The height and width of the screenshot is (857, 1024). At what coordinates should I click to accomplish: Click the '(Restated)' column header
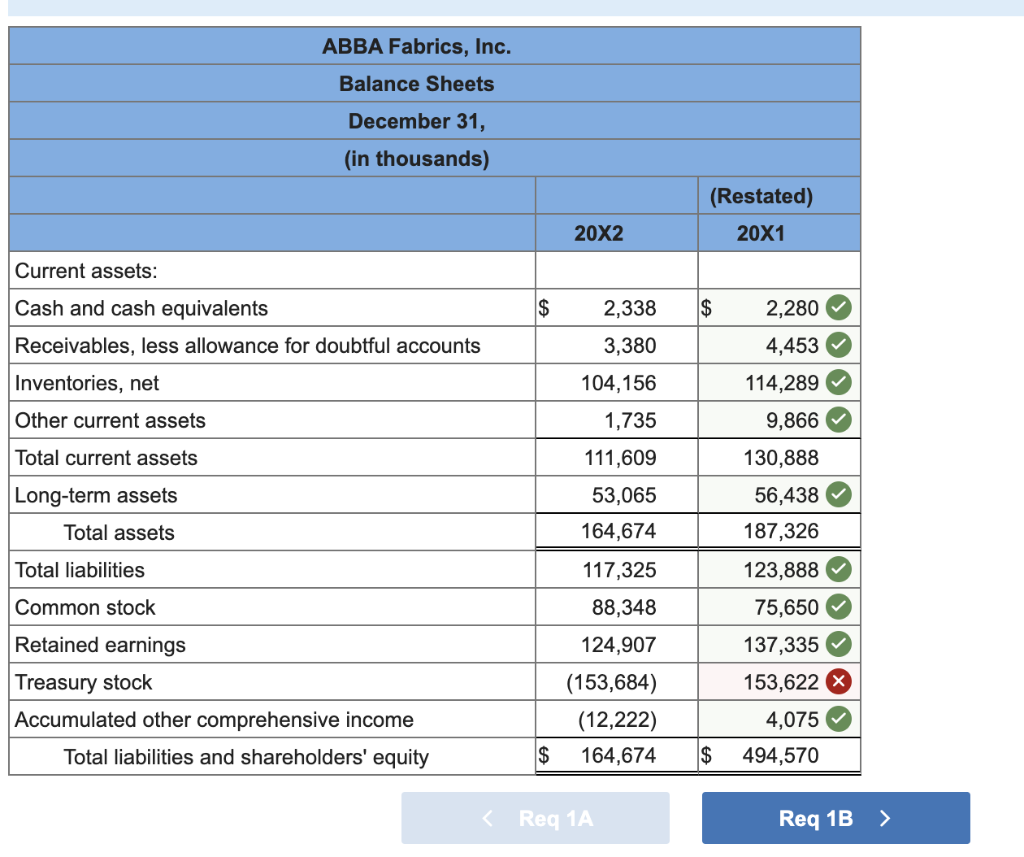(761, 196)
